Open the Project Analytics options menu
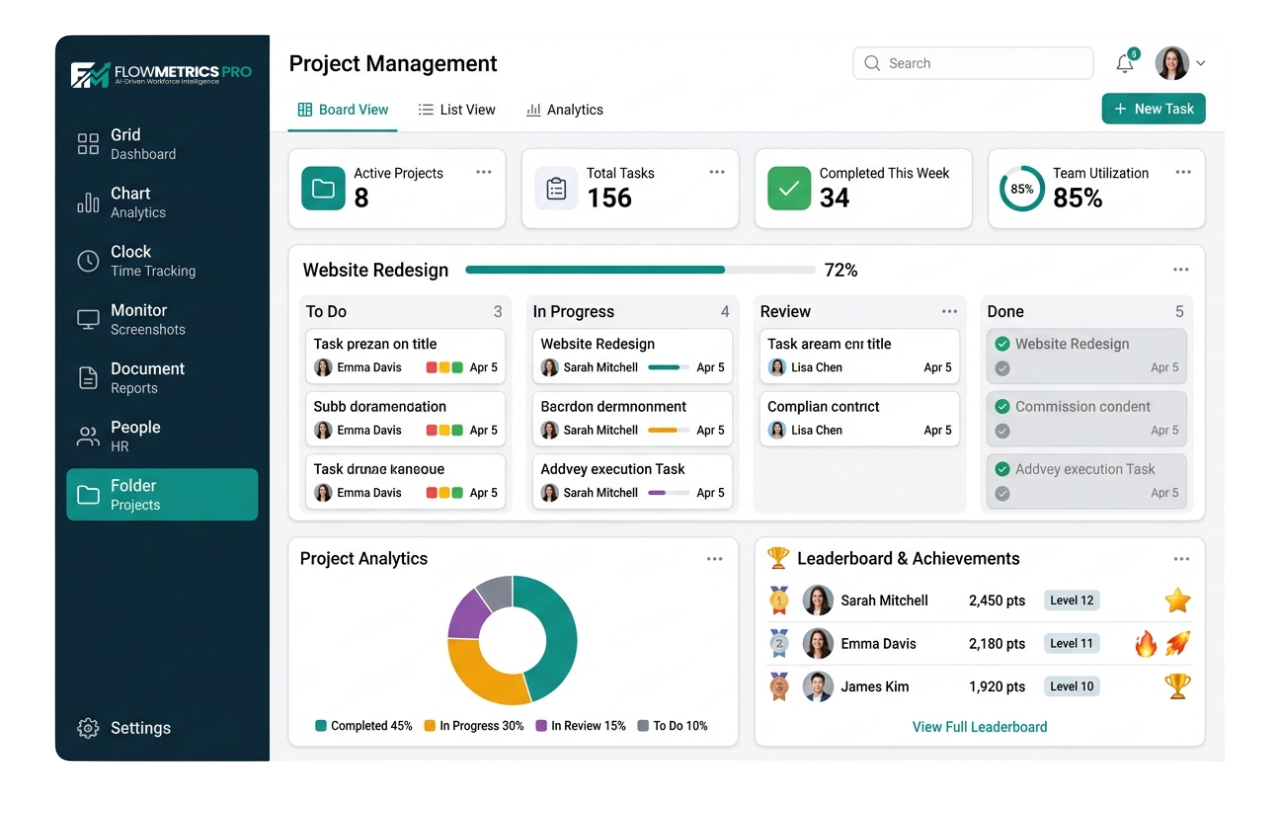Screen dimensions: 1280x821 coord(714,559)
